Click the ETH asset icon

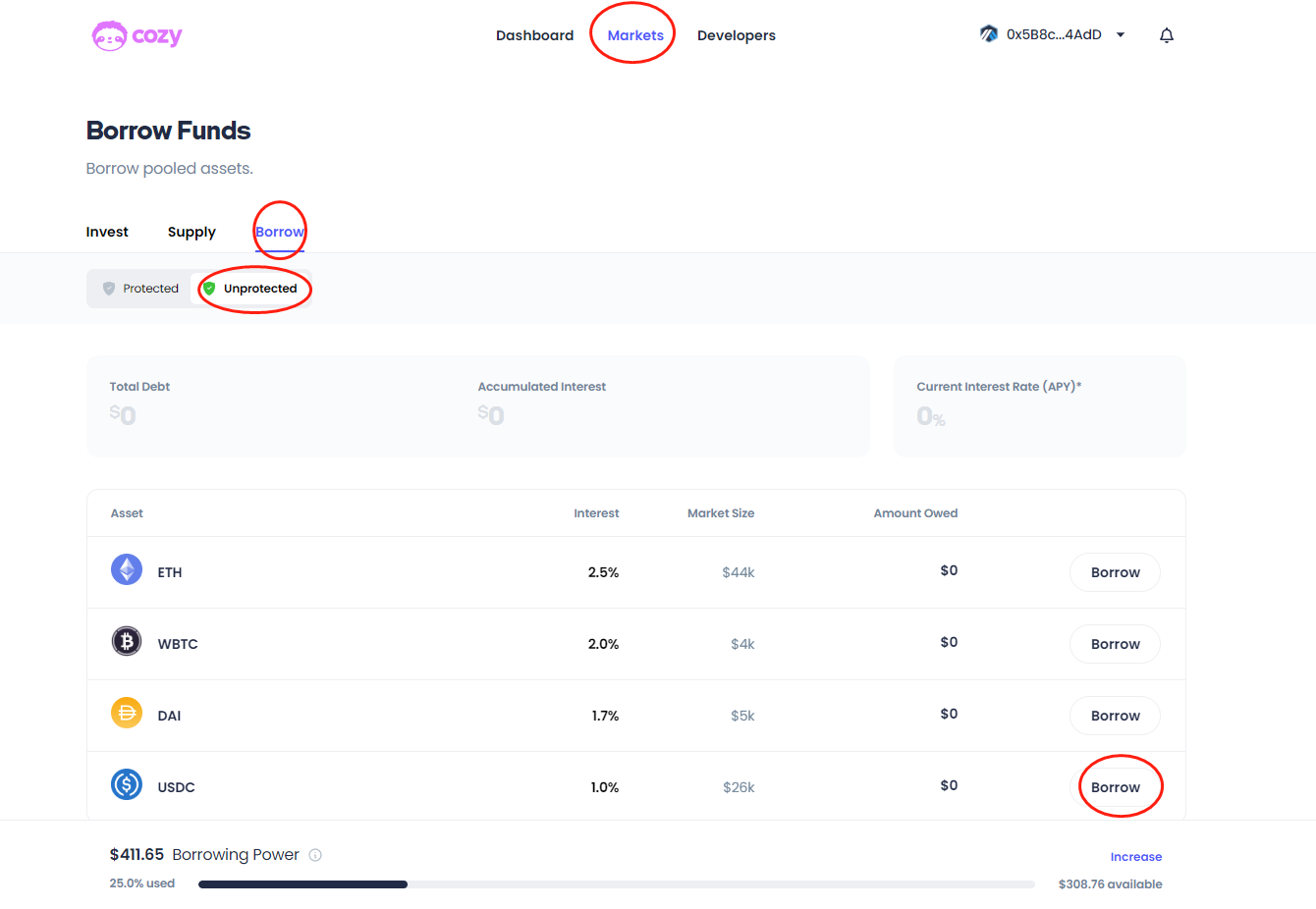point(127,570)
